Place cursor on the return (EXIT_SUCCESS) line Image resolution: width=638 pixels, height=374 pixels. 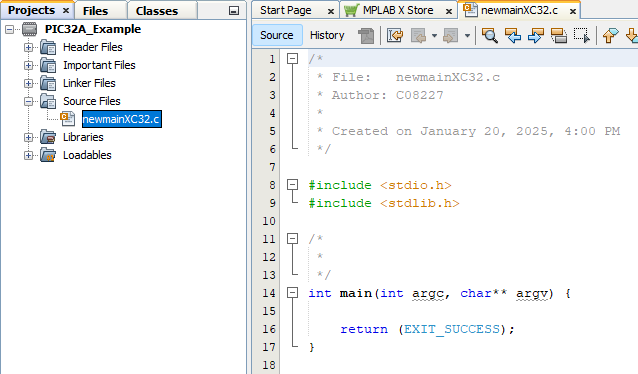coord(428,329)
